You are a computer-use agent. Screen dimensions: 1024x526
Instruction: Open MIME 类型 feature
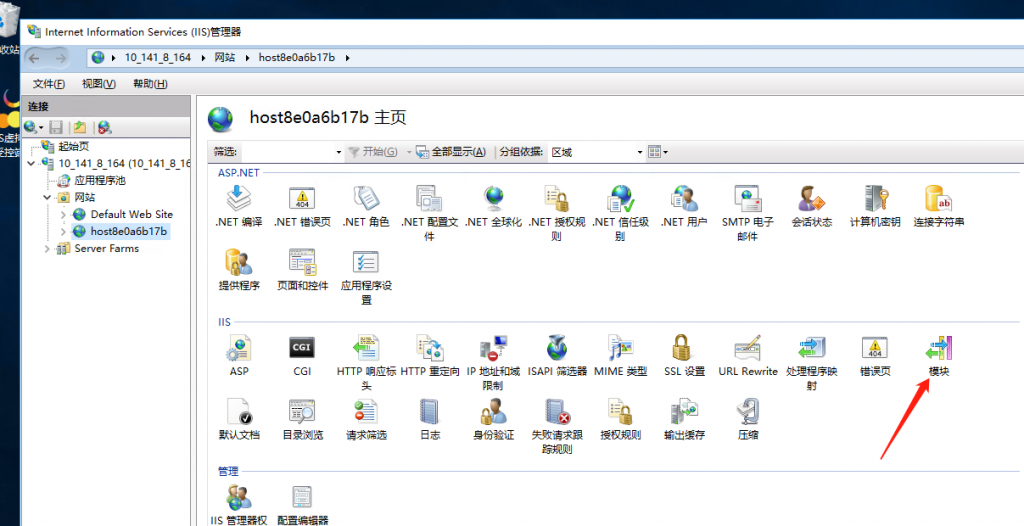[620, 356]
